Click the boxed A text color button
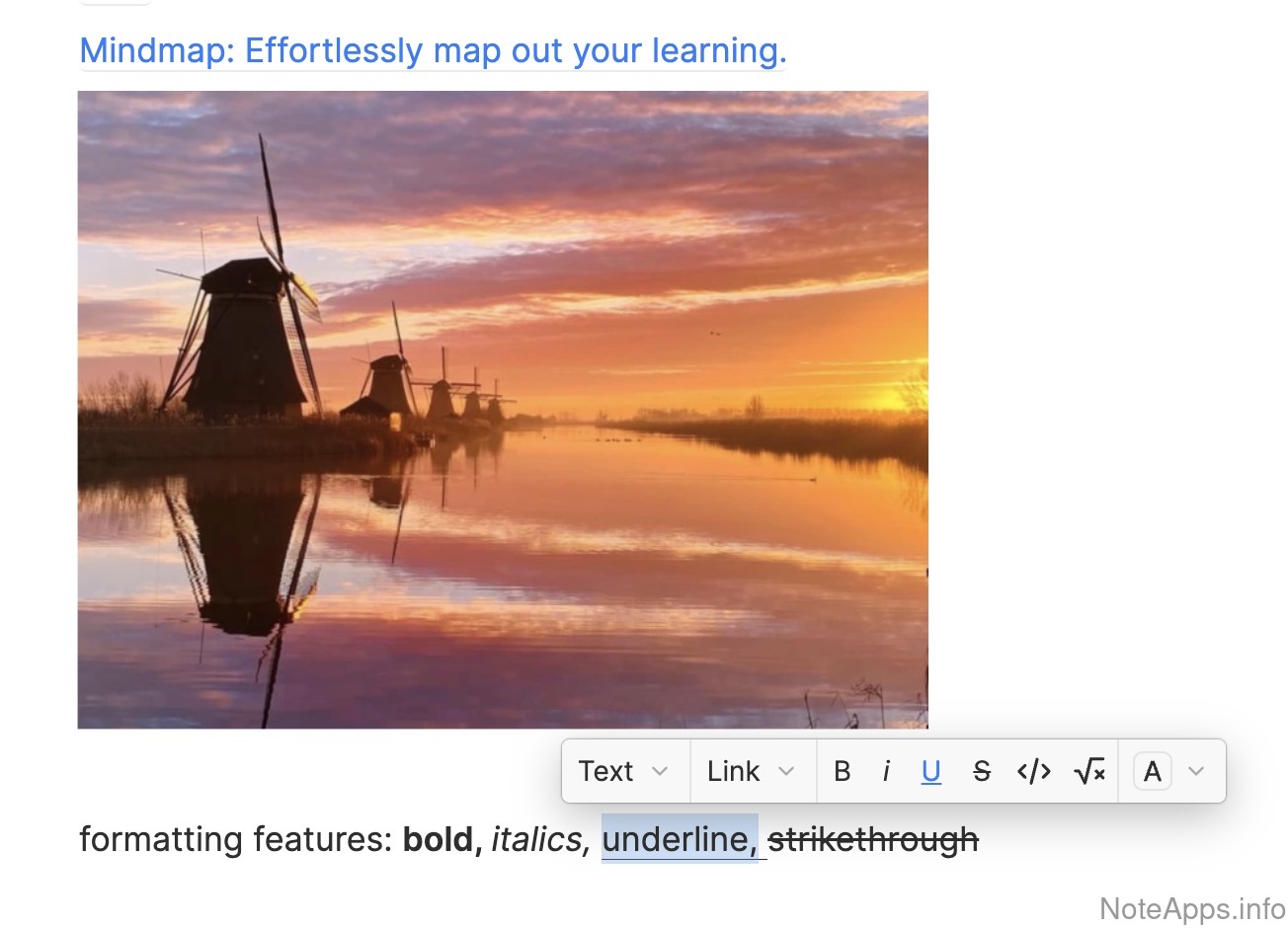1288x928 pixels. (1152, 771)
